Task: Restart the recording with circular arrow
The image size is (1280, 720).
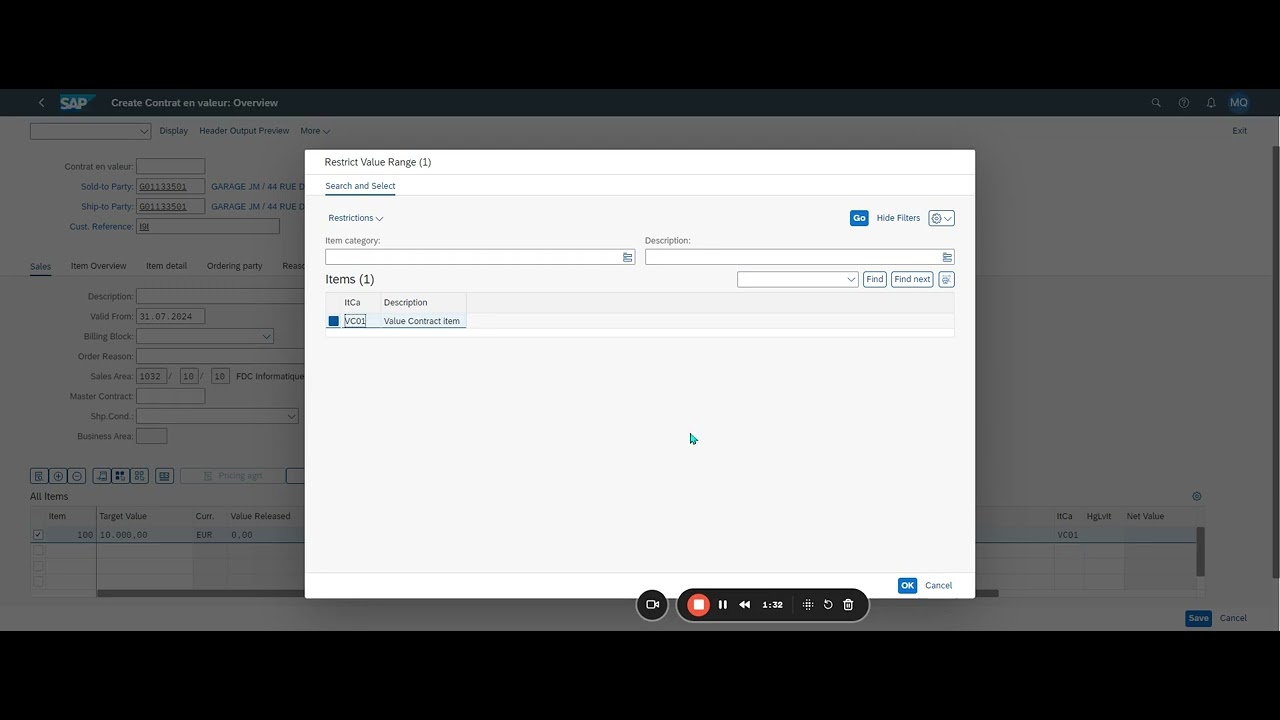Action: (828, 604)
